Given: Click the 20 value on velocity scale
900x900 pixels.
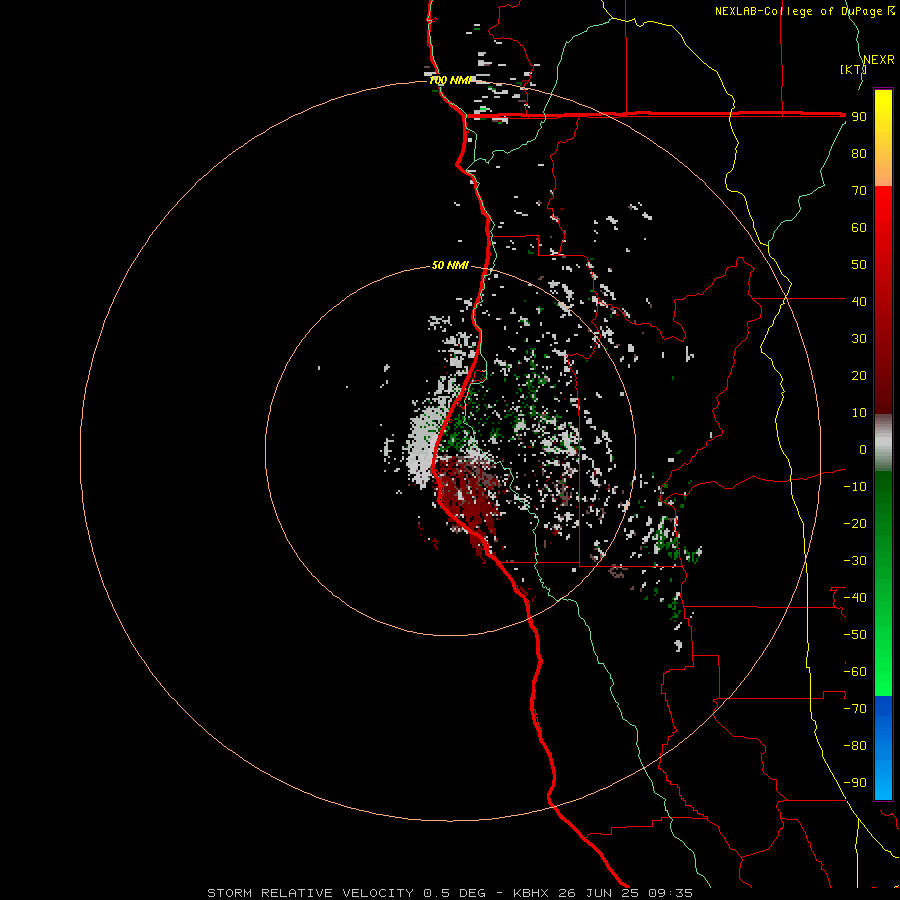Looking at the screenshot, I should coord(859,375).
